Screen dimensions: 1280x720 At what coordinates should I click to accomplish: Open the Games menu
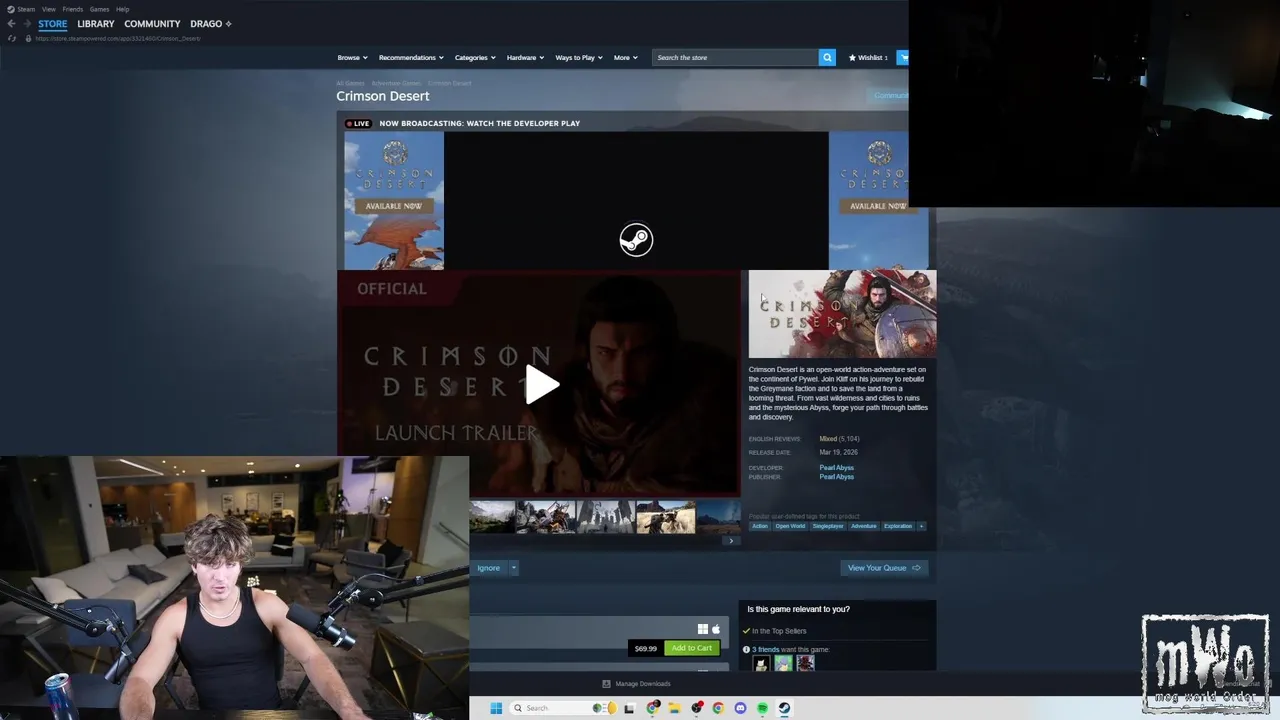pyautogui.click(x=99, y=9)
